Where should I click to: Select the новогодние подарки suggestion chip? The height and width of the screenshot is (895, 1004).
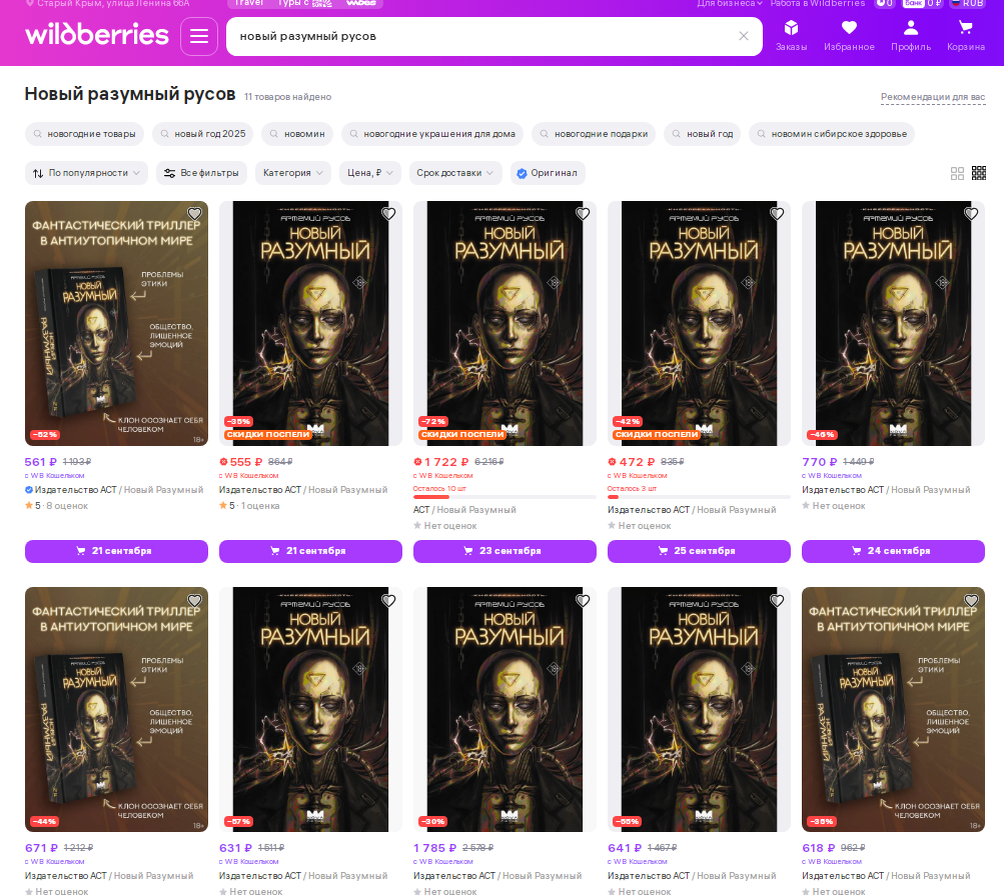(x=594, y=134)
